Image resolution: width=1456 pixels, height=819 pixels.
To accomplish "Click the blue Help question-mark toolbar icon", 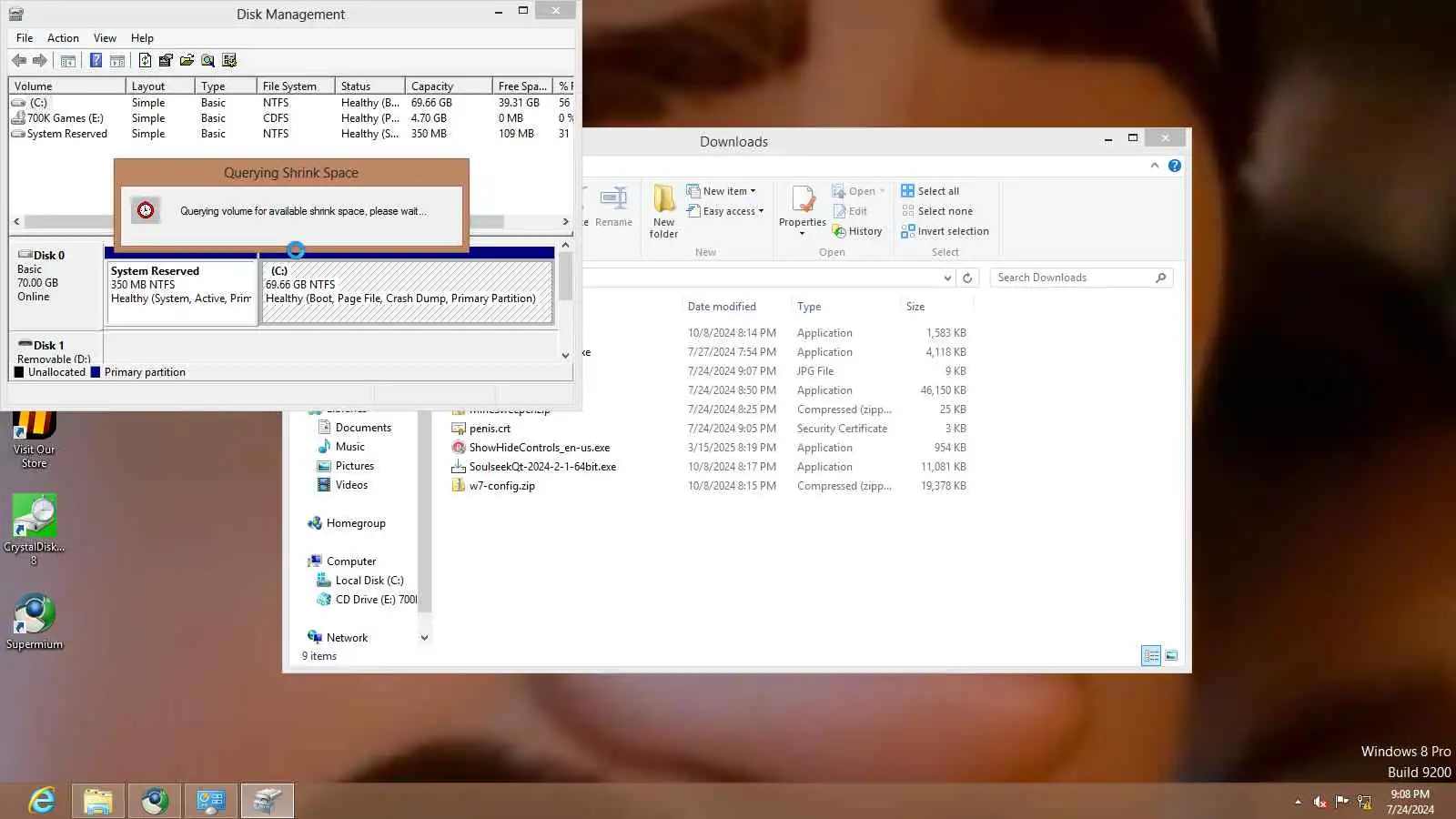I will tap(96, 61).
